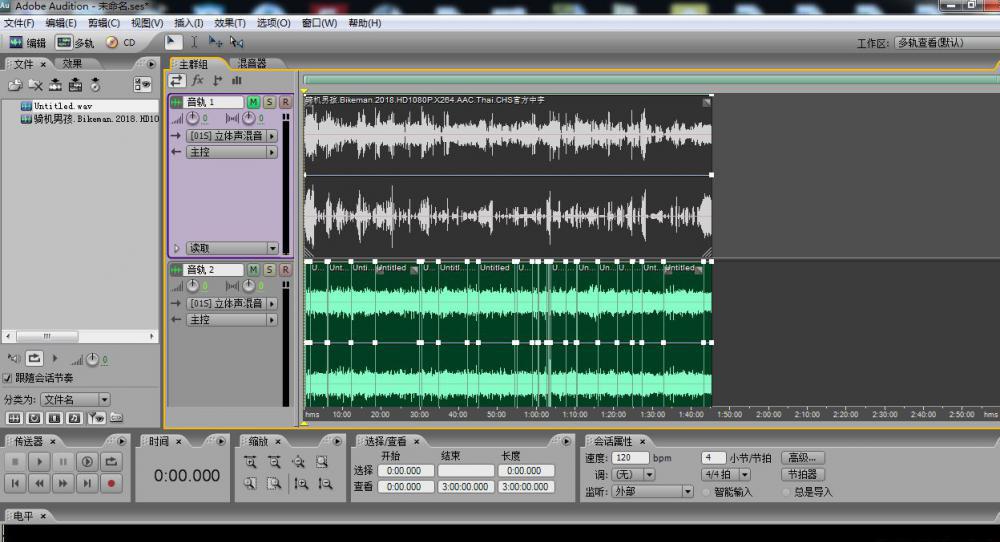Adjust Files panel preview volume knob
This screenshot has height=542, width=1000.
[x=92, y=360]
